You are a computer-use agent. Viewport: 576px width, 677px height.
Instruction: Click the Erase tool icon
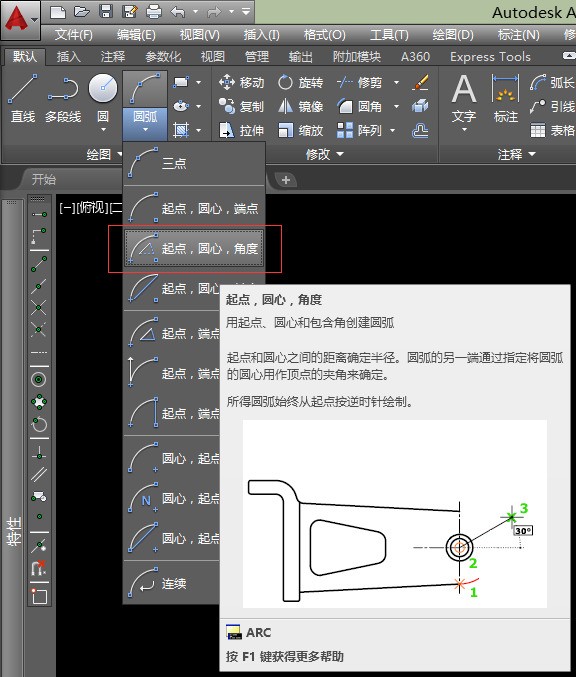[420, 82]
